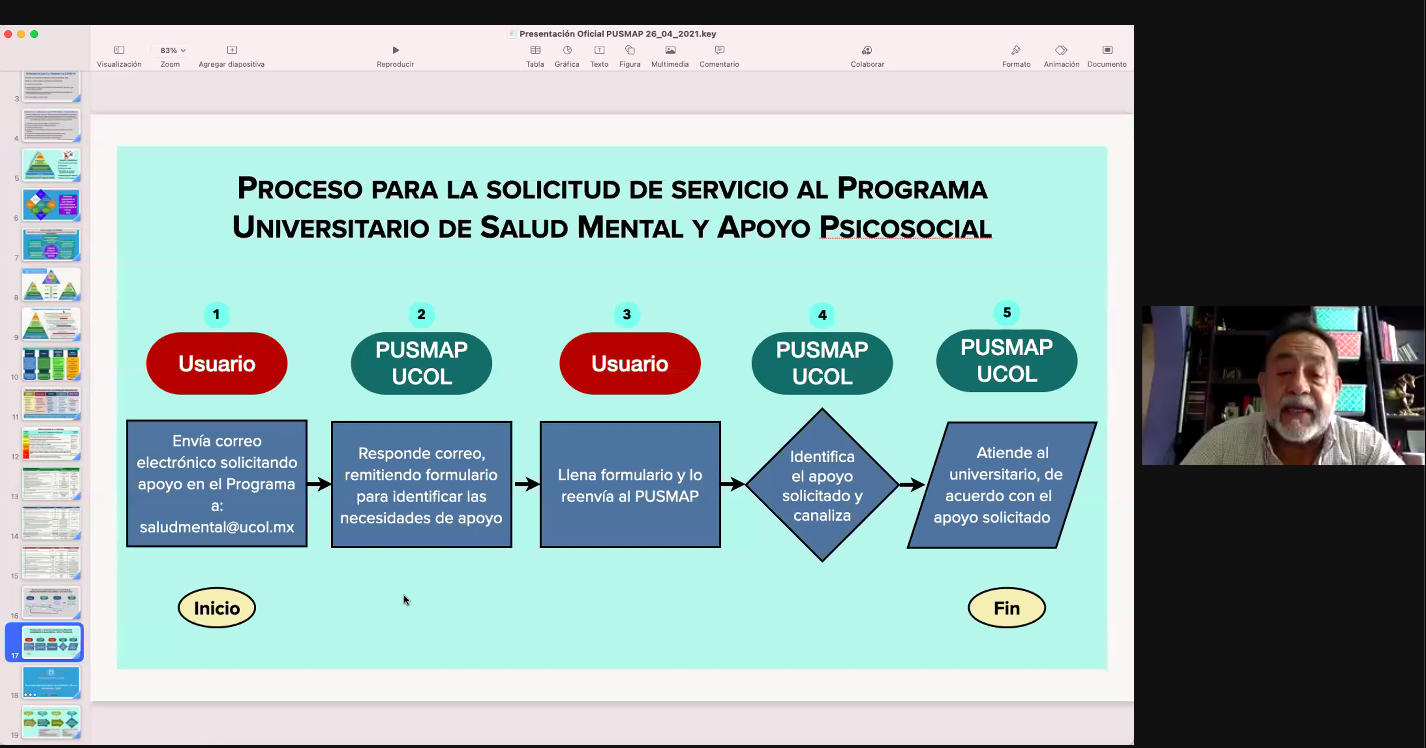
Task: Add a text box with Texto
Action: (x=599, y=50)
